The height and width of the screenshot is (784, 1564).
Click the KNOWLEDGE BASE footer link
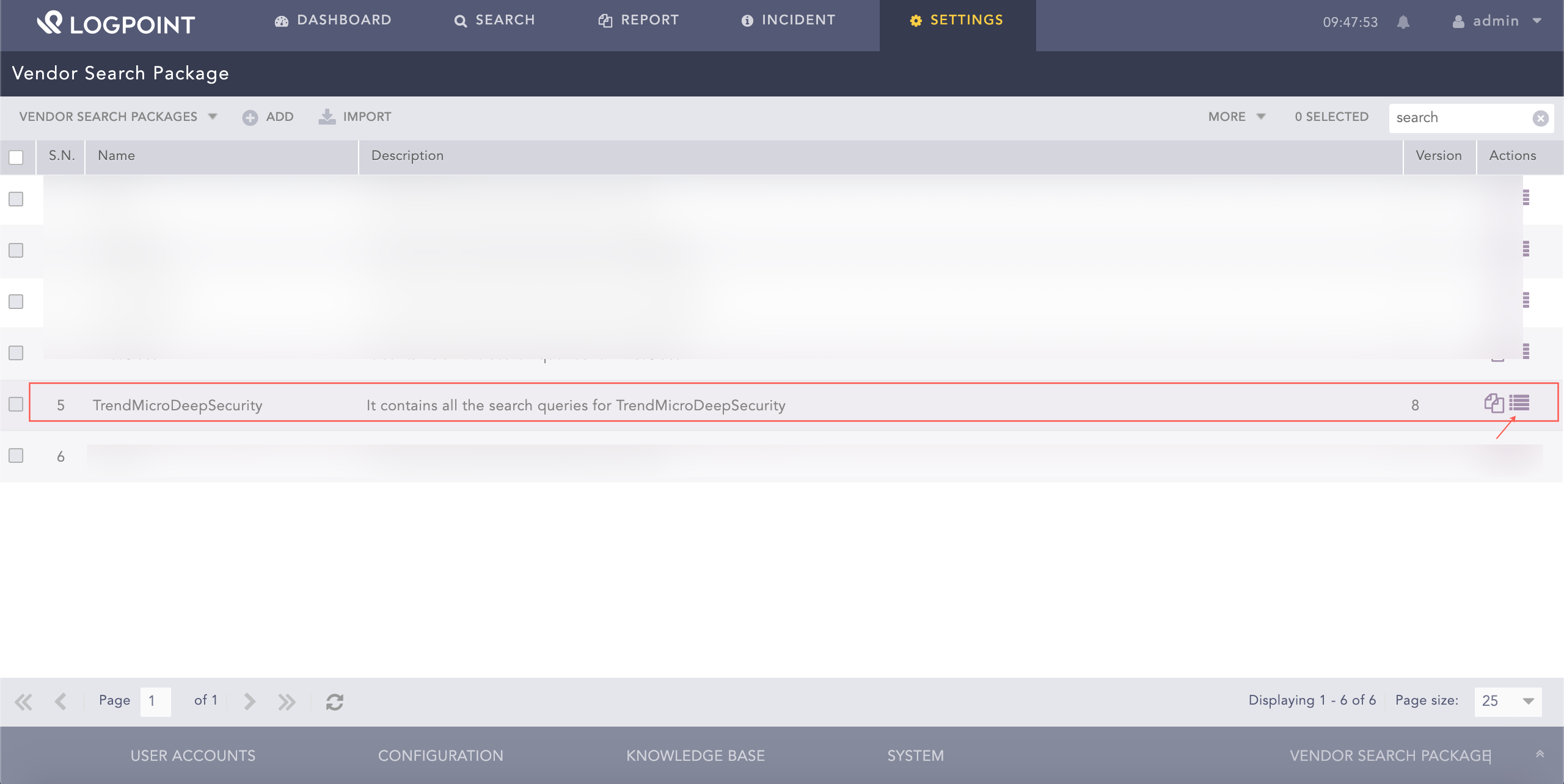(x=695, y=755)
